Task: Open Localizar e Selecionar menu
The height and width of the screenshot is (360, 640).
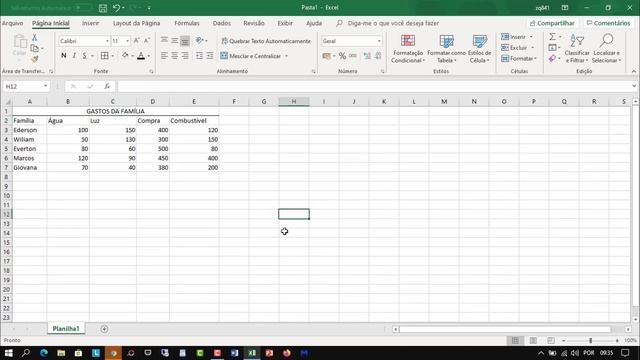Action: coord(607,49)
